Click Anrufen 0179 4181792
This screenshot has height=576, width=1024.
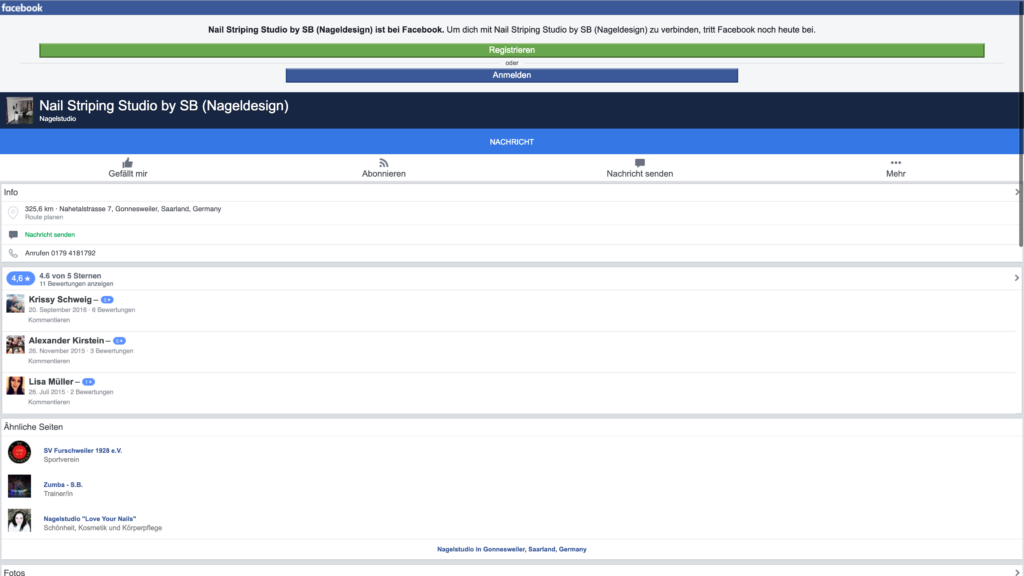tap(60, 253)
